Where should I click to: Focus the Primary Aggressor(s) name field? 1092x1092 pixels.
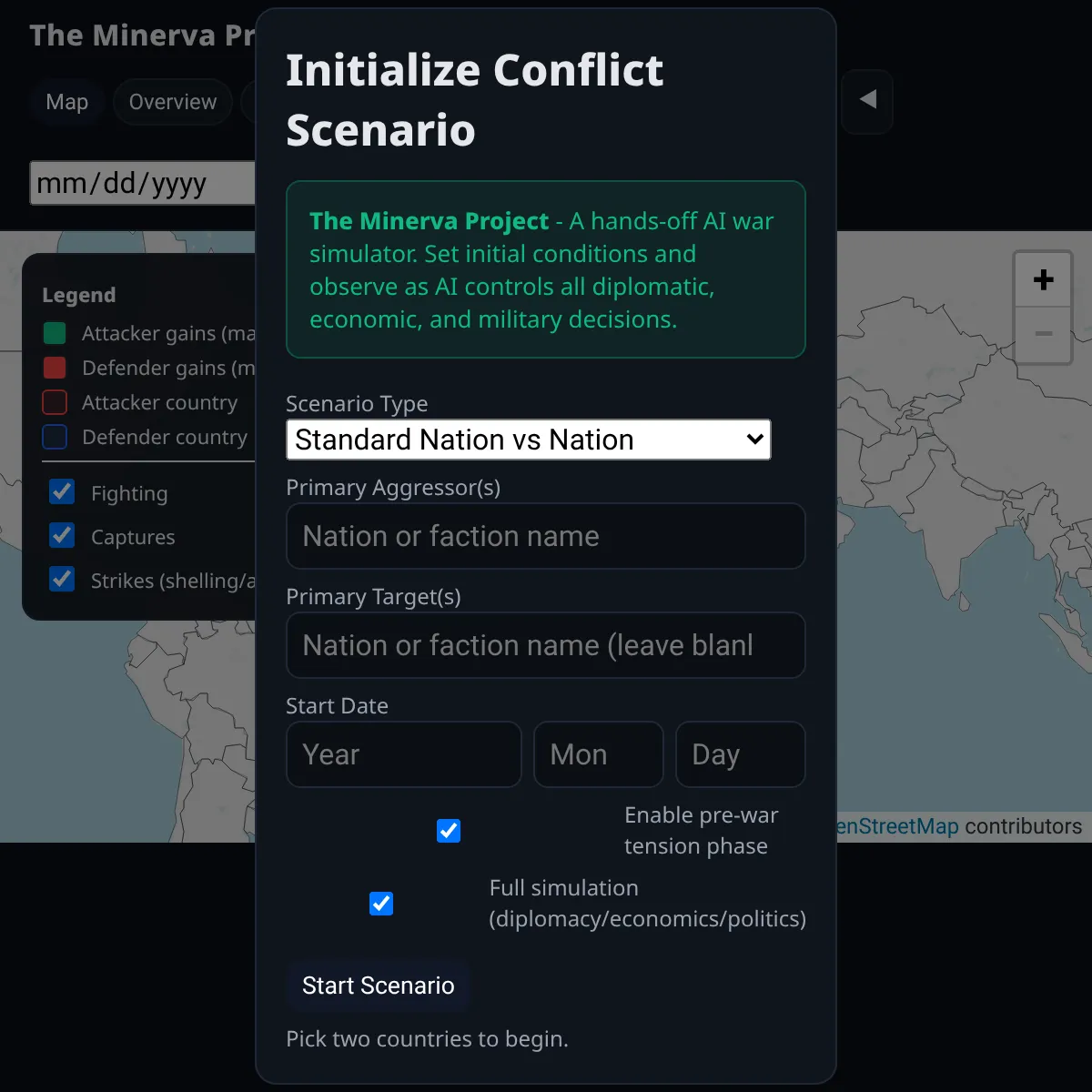(x=546, y=536)
